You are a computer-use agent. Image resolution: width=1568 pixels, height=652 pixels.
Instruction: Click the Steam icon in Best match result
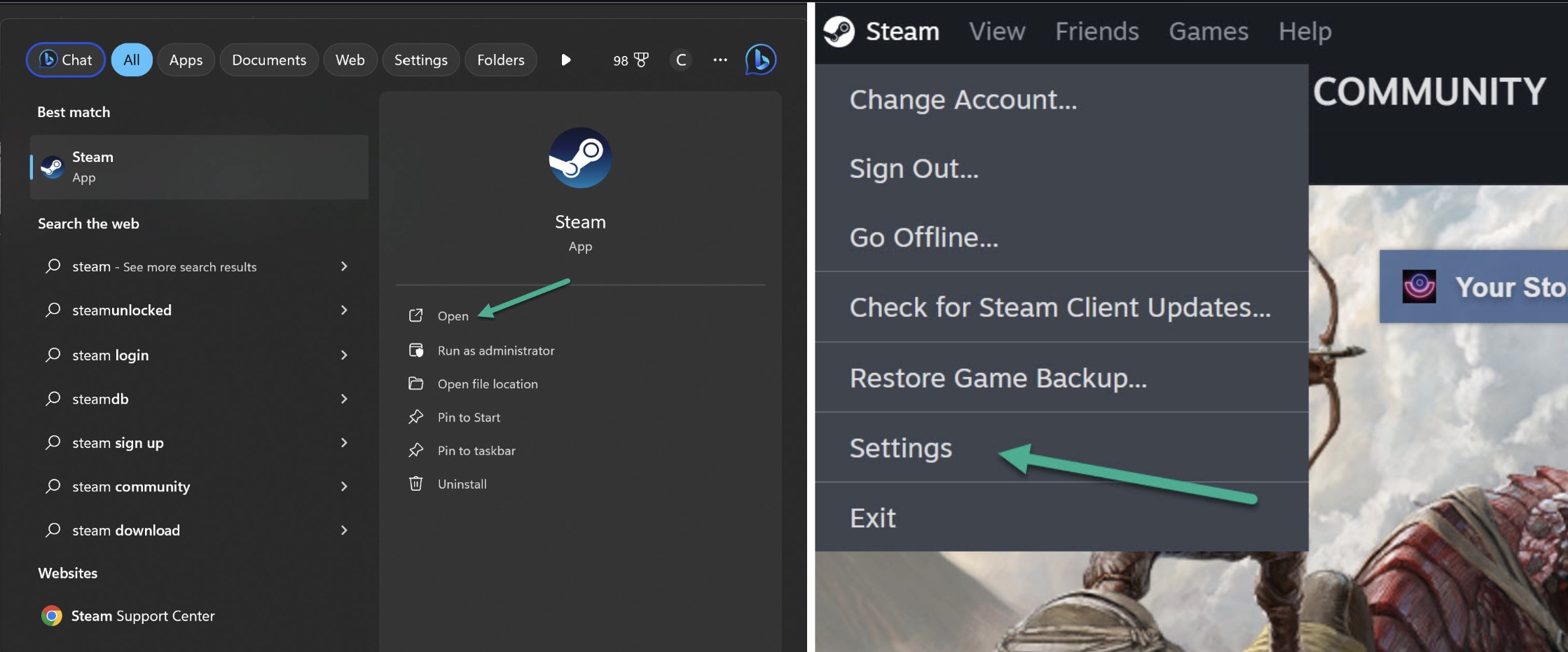click(52, 167)
